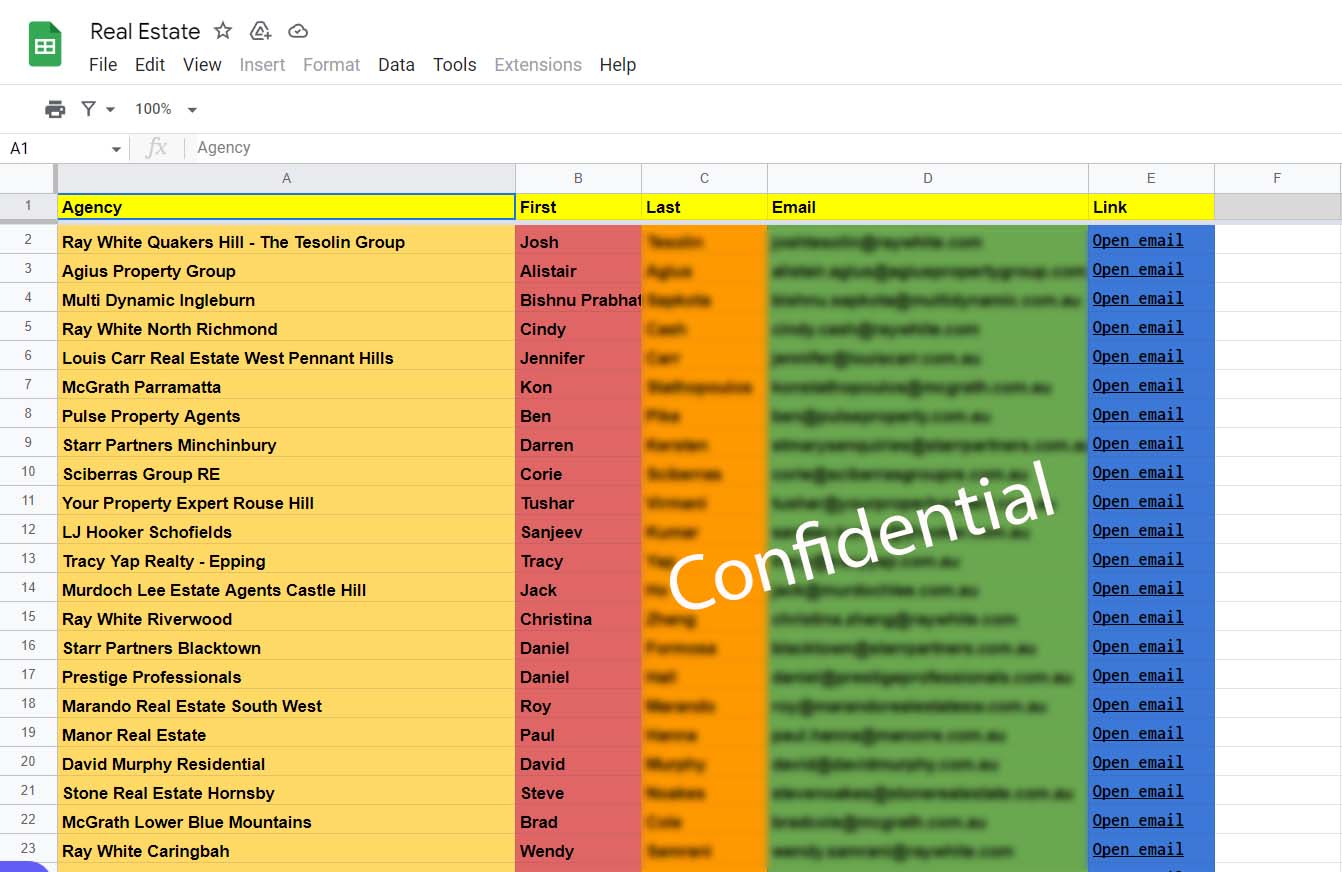Viewport: 1342px width, 872px height.
Task: Select the Tracy Yap Realty - Epping cell
Action: click(286, 561)
